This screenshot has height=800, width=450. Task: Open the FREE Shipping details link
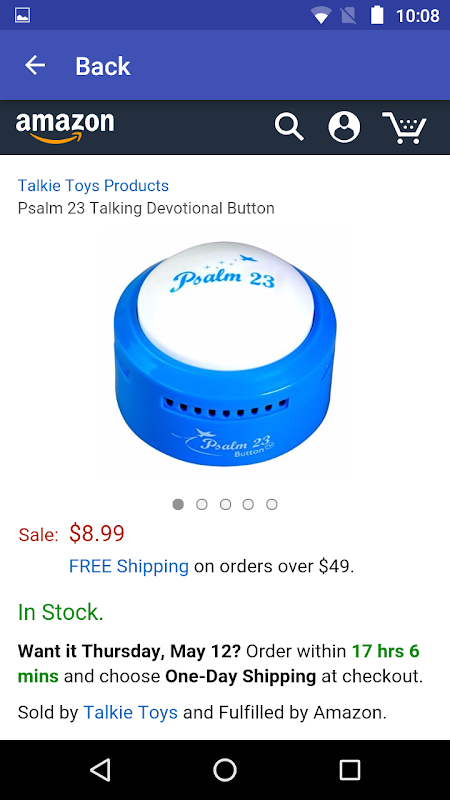(x=129, y=566)
